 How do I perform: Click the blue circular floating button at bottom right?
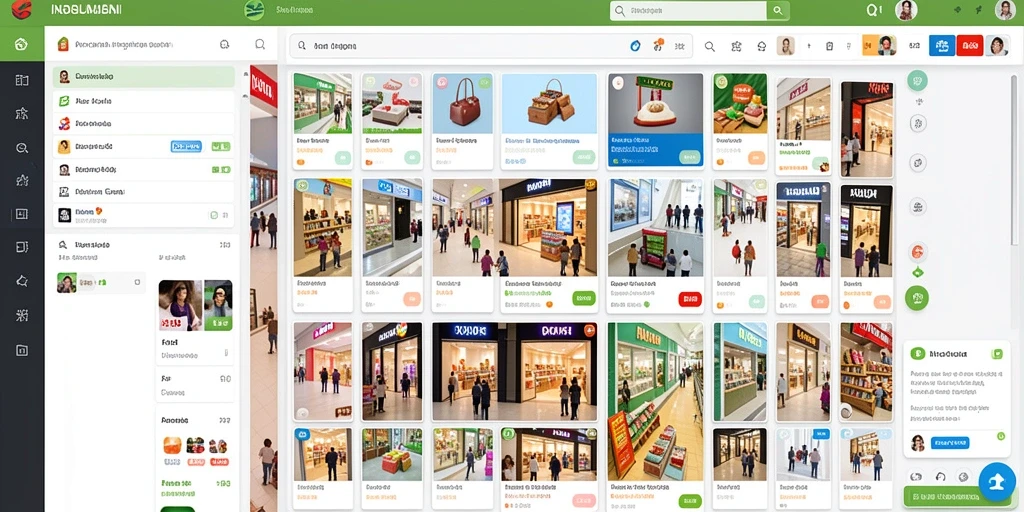(x=997, y=482)
